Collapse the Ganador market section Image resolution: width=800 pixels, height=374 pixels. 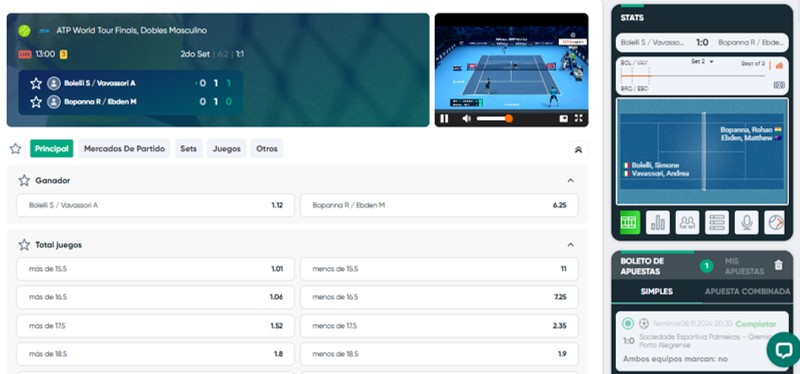coord(570,180)
